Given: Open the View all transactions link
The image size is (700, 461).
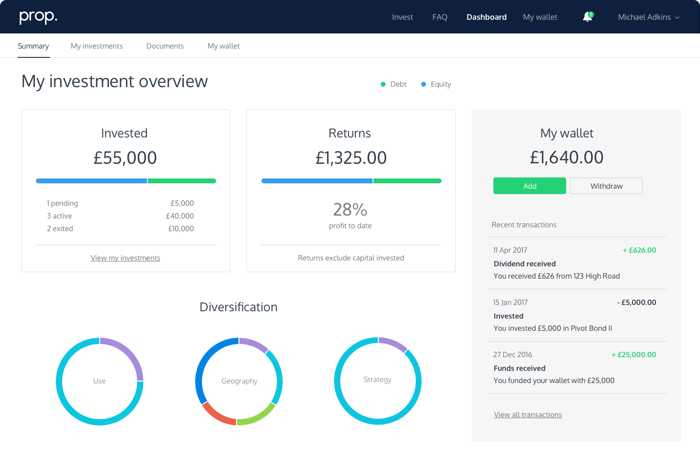Looking at the screenshot, I should (527, 414).
